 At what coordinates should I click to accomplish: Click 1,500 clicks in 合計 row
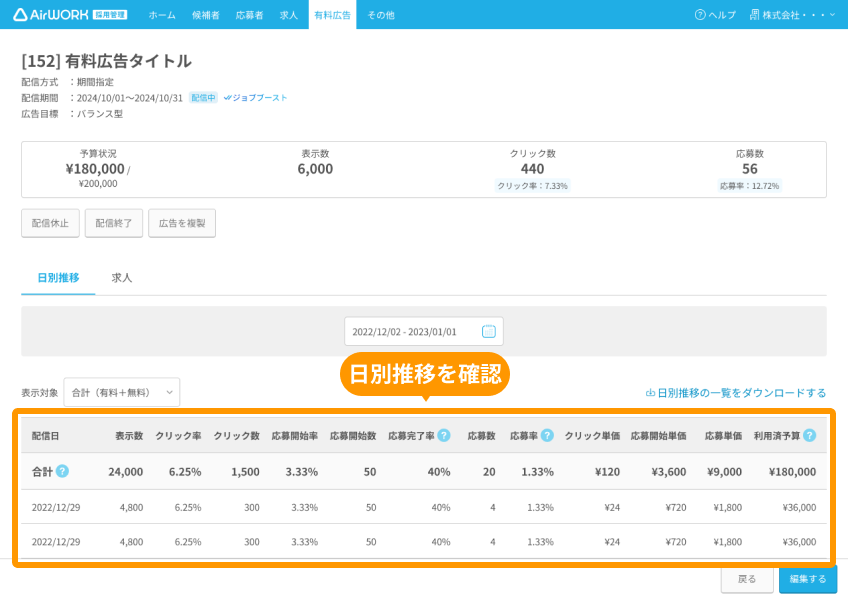tap(246, 472)
